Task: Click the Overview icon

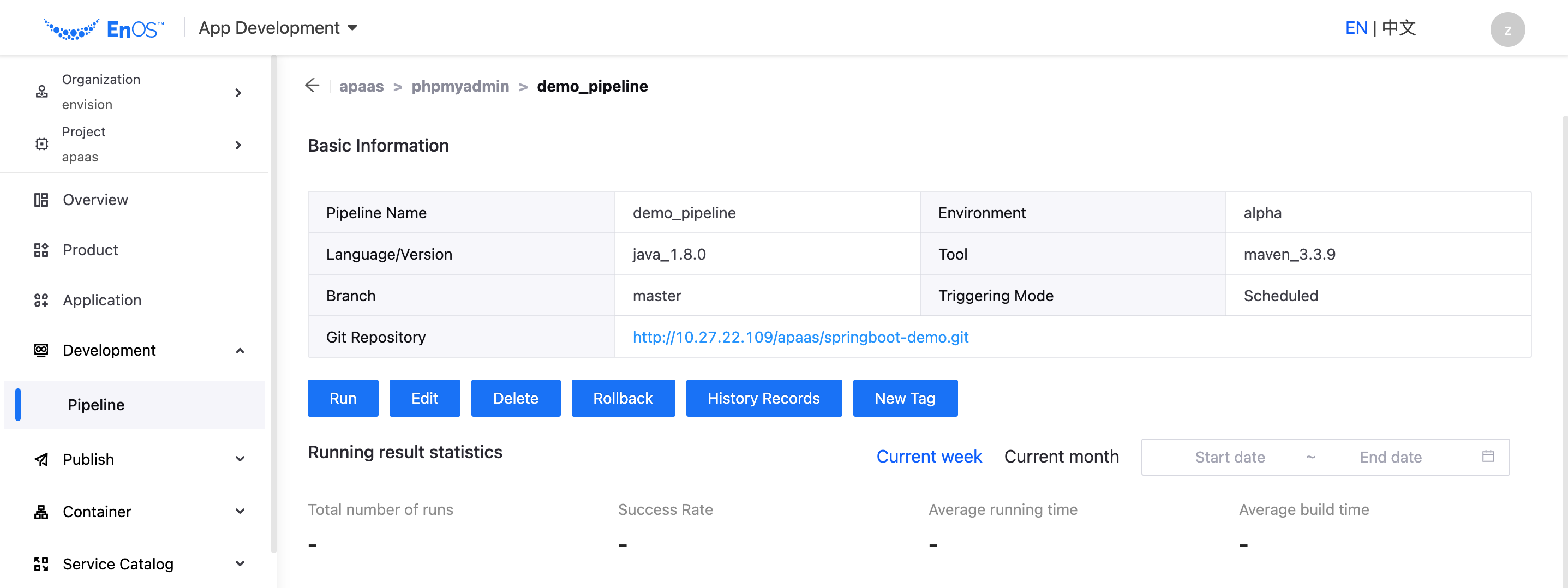Action: click(x=41, y=200)
